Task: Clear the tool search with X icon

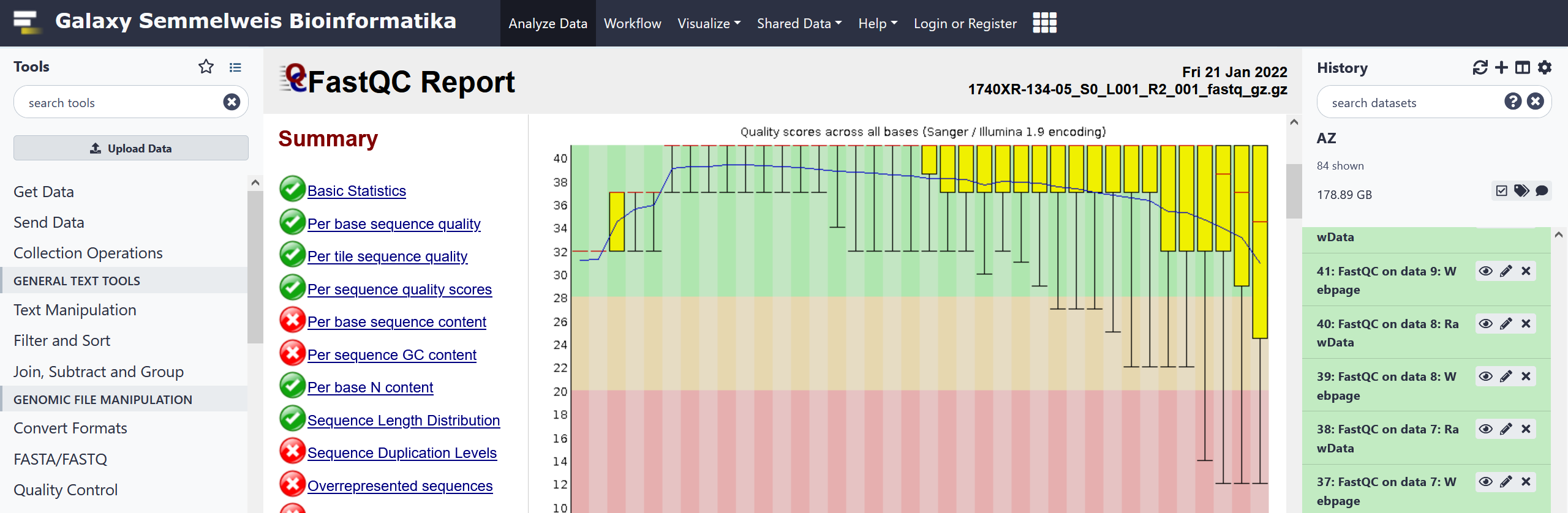Action: click(232, 102)
